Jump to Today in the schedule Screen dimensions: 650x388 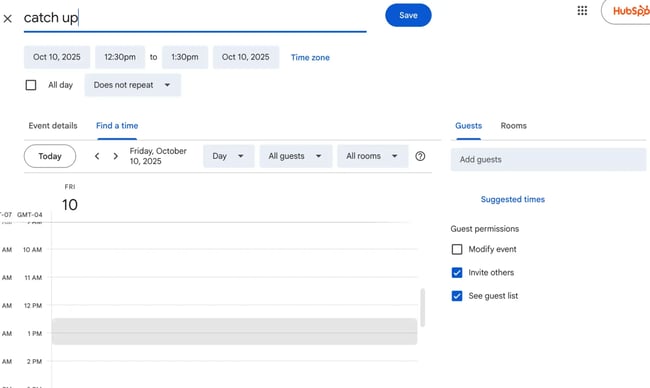[50, 156]
